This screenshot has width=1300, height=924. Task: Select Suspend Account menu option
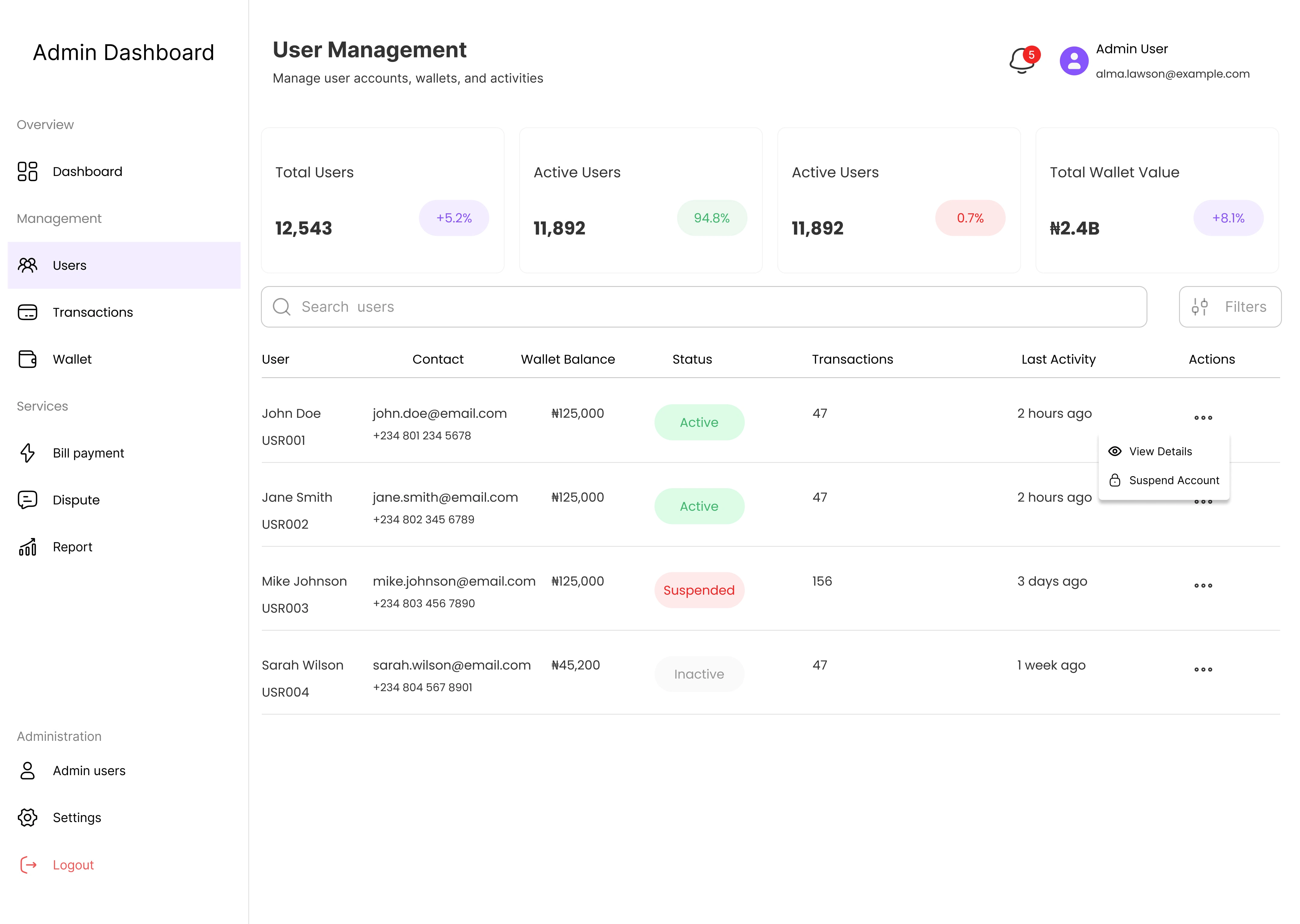coord(1173,480)
